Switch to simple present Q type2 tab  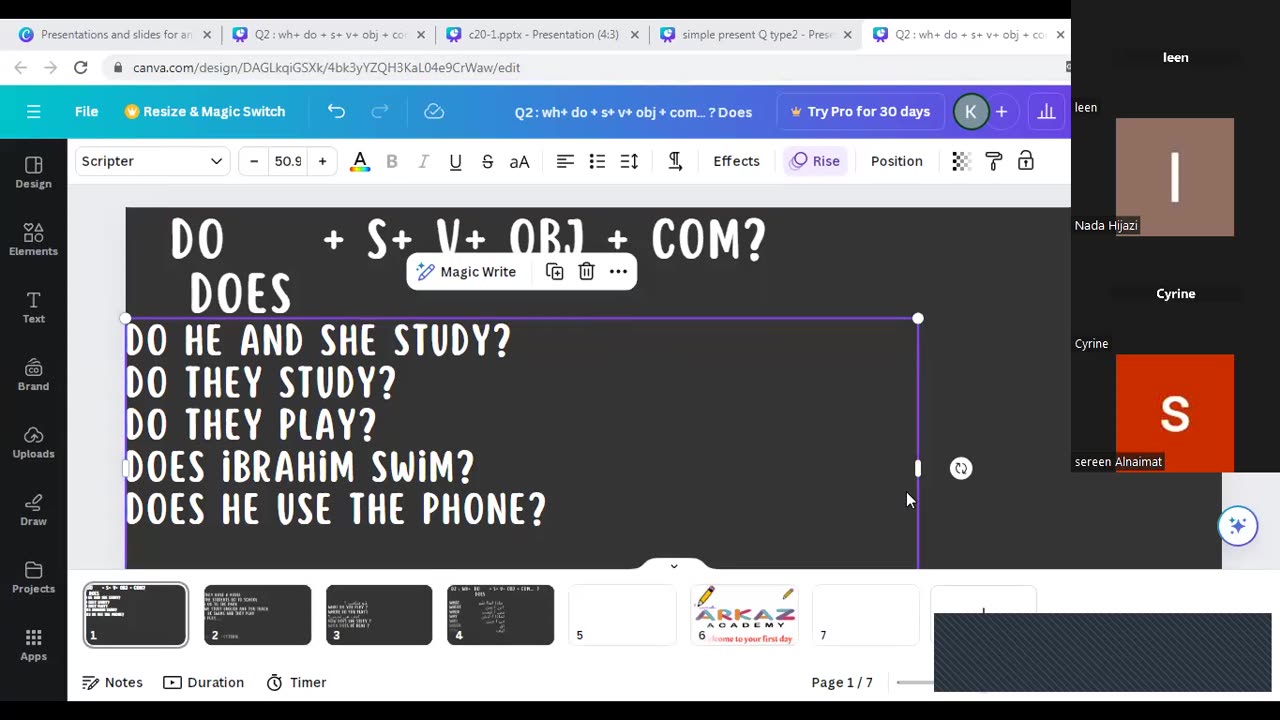(x=757, y=34)
